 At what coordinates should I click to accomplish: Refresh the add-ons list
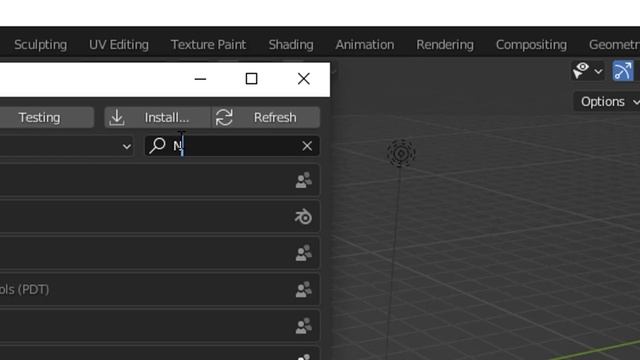[266, 118]
